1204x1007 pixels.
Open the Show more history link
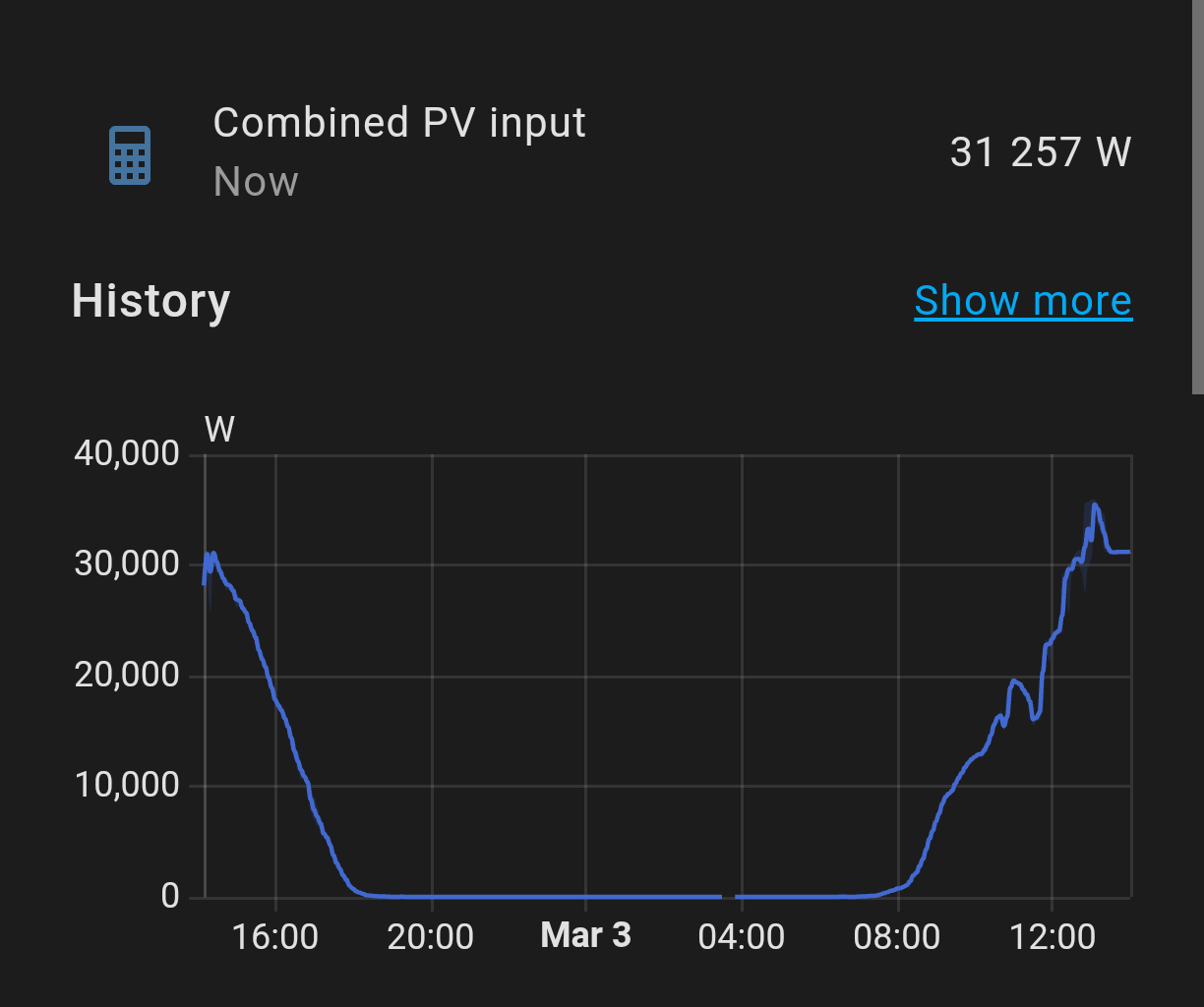pos(1023,301)
